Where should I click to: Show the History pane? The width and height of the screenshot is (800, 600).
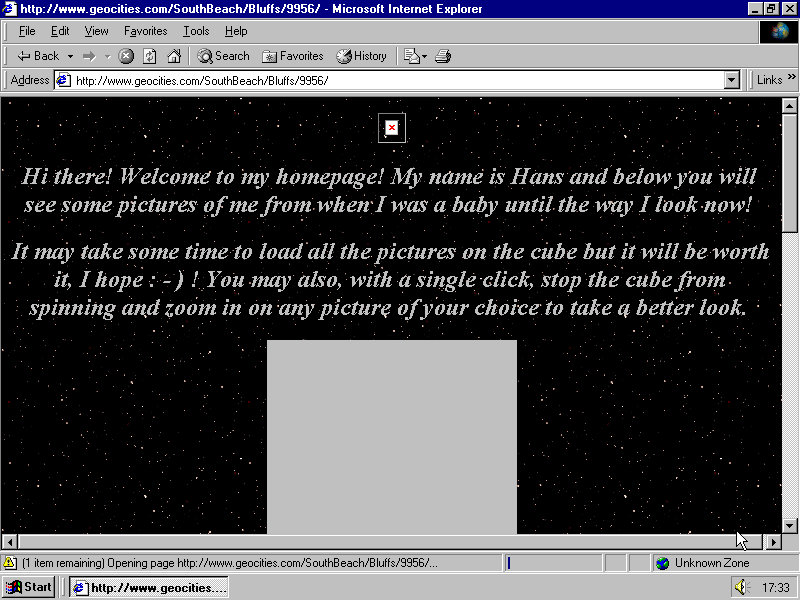[x=362, y=56]
